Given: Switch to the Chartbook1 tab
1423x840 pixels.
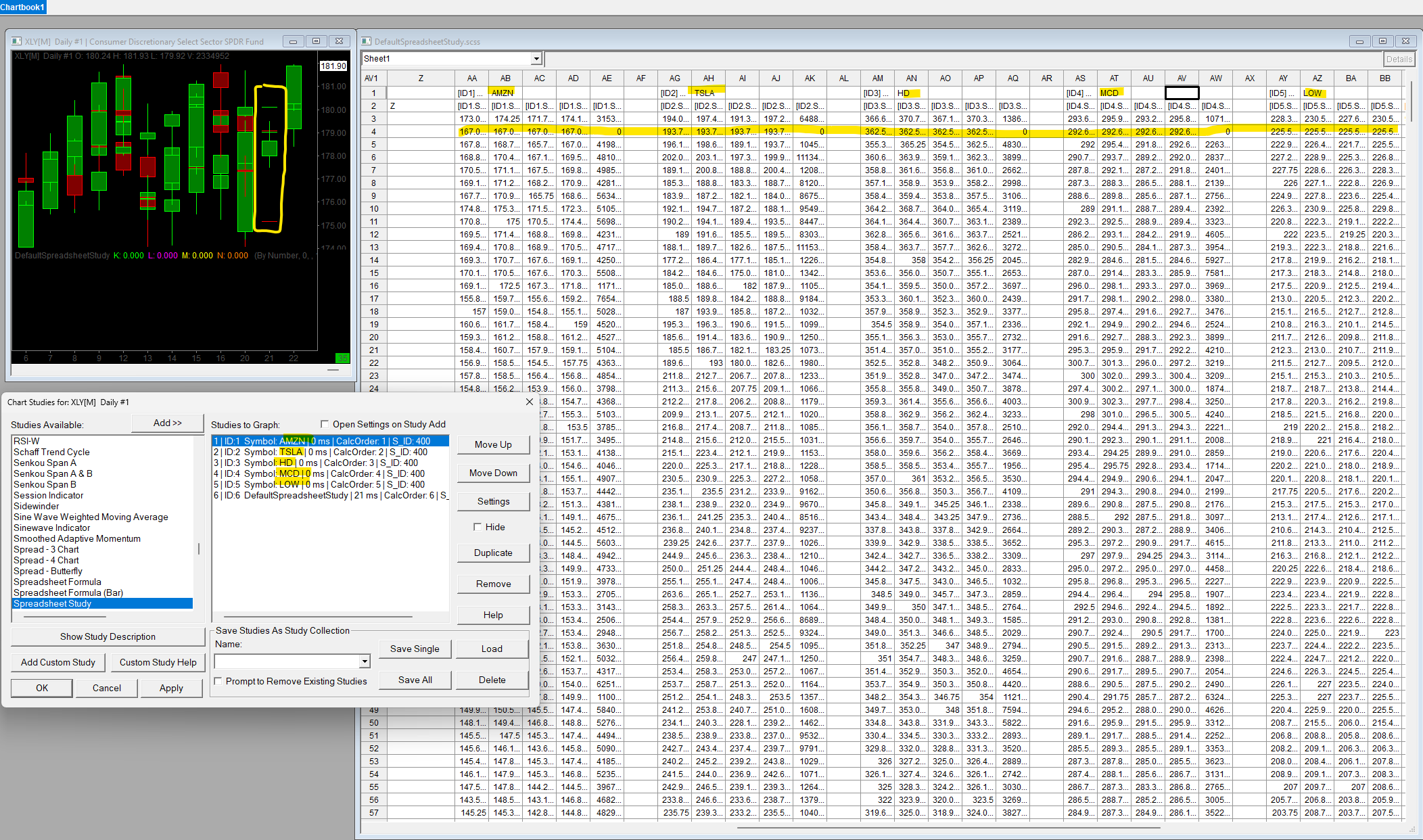Looking at the screenshot, I should click(23, 7).
